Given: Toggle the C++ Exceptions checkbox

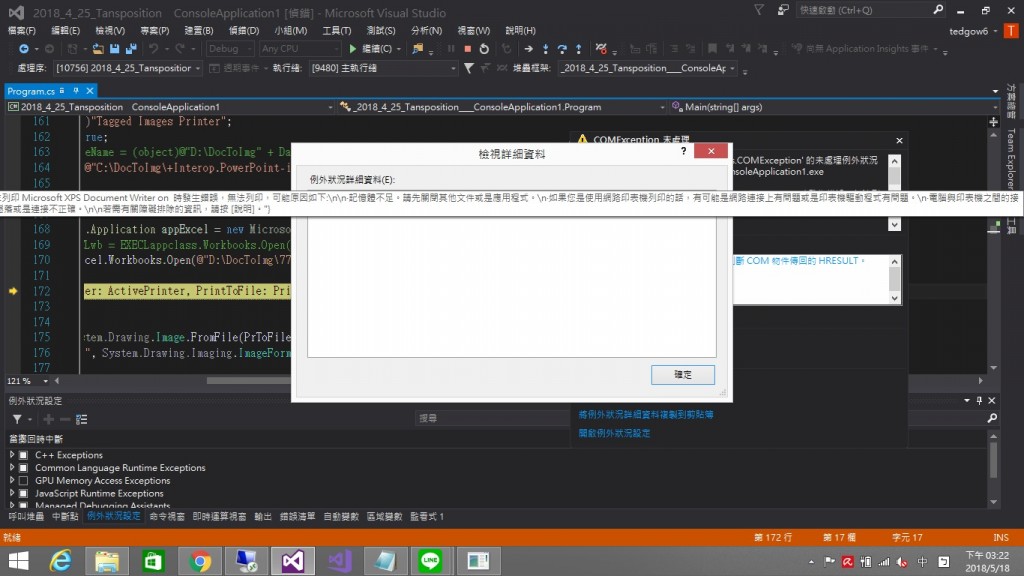Looking at the screenshot, I should point(24,455).
